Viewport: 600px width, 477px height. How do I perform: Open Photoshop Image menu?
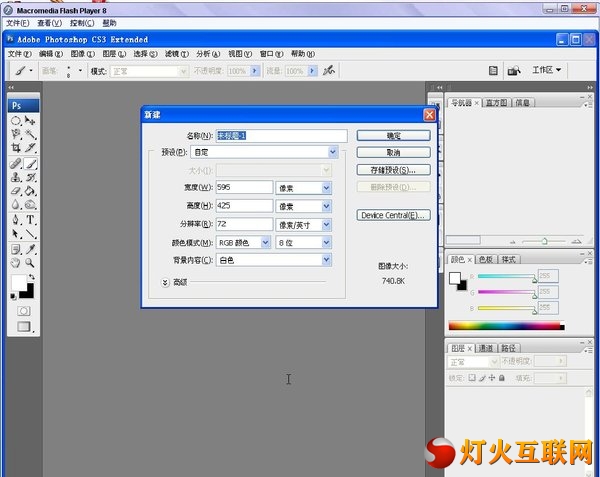83,54
